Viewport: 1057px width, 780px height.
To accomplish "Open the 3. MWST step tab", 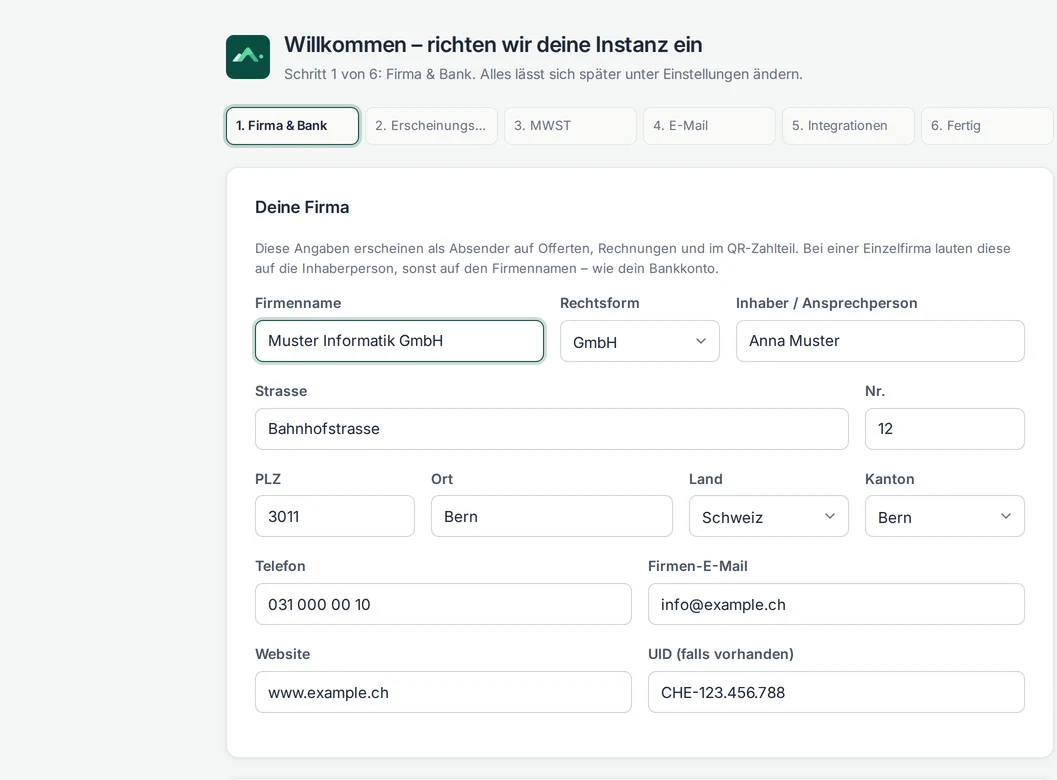I will [570, 126].
